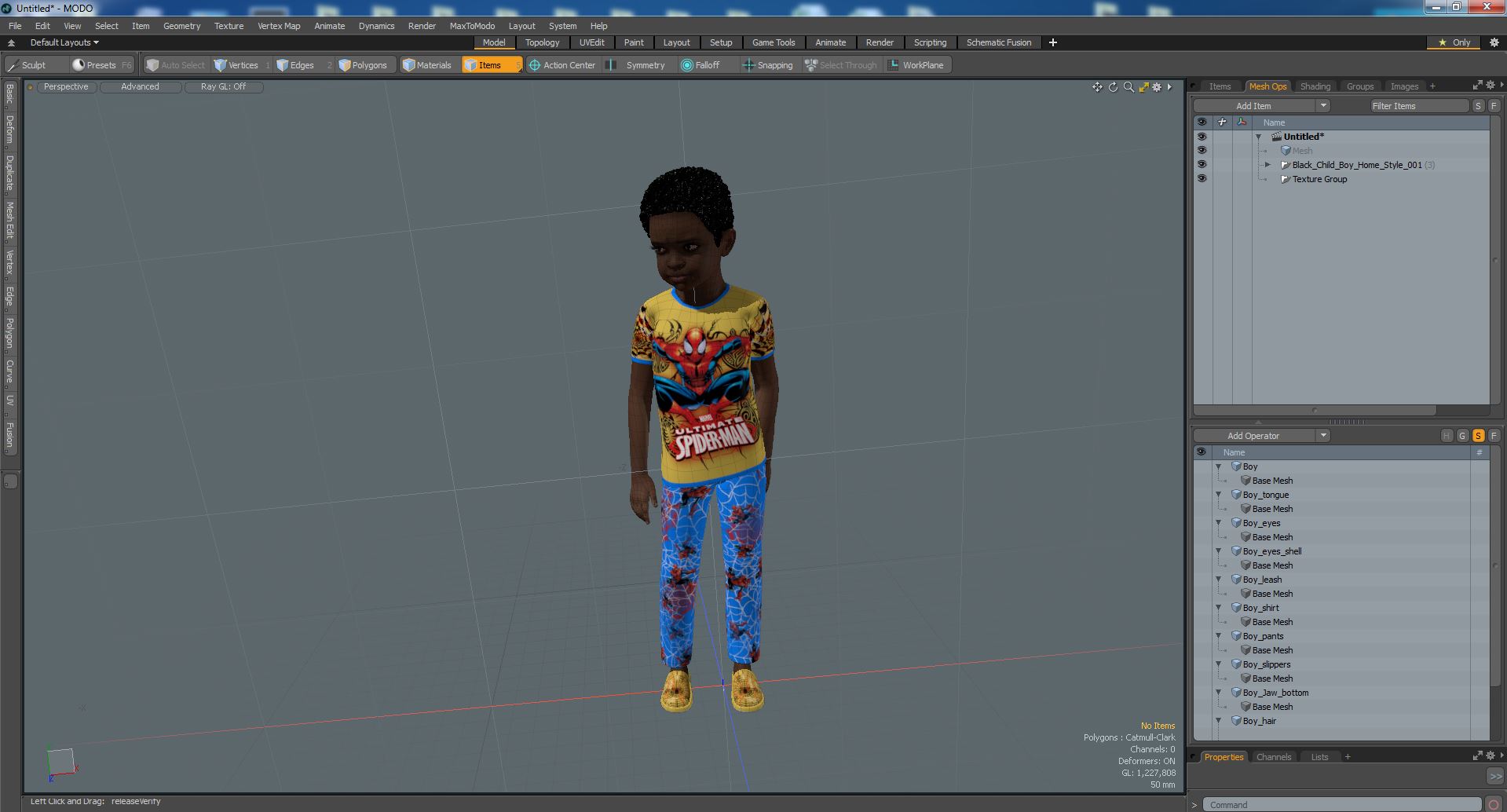Open Snapping settings
Viewport: 1507px width, 812px height.
click(x=769, y=65)
